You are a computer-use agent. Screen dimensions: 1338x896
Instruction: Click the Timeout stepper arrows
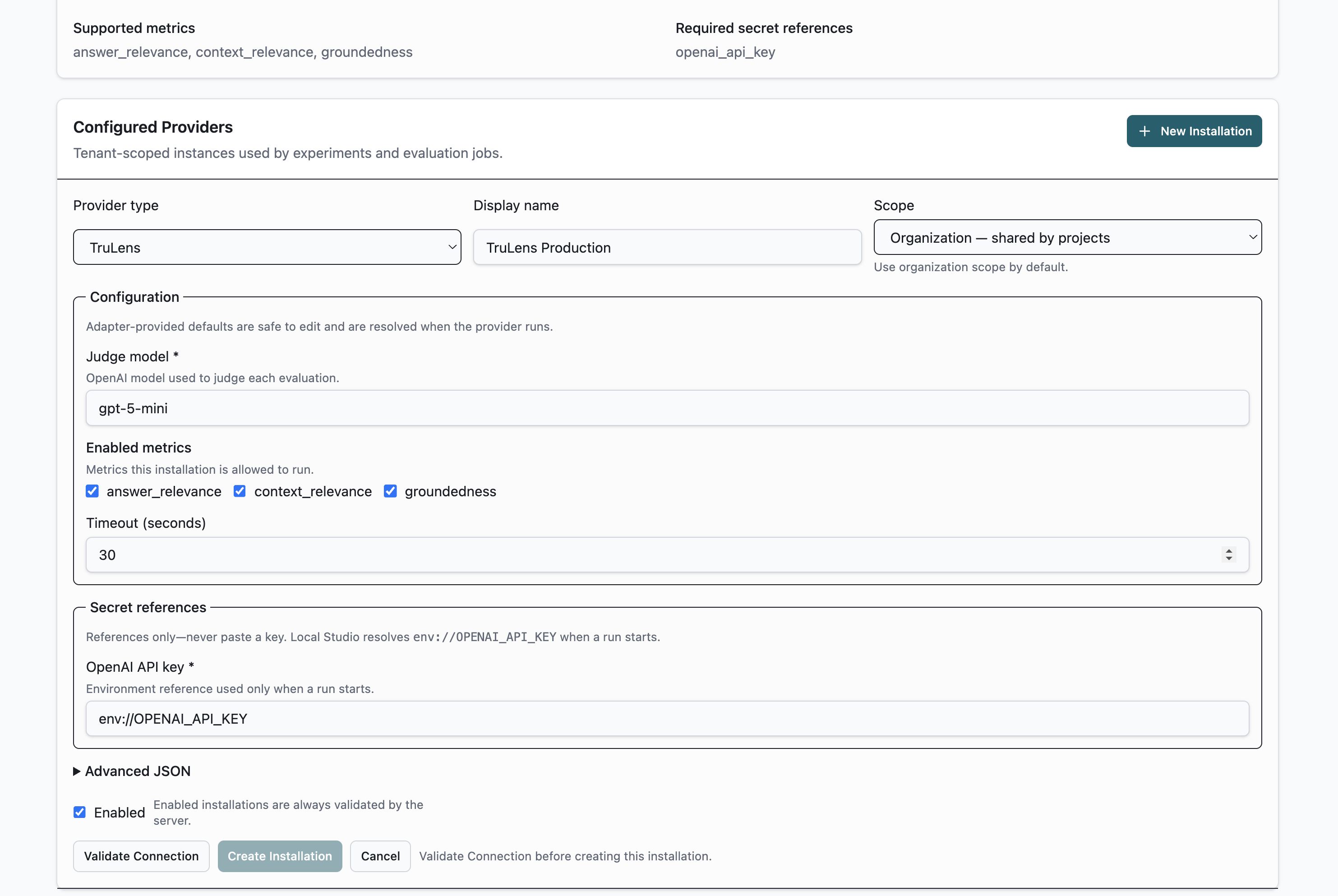coord(1228,554)
